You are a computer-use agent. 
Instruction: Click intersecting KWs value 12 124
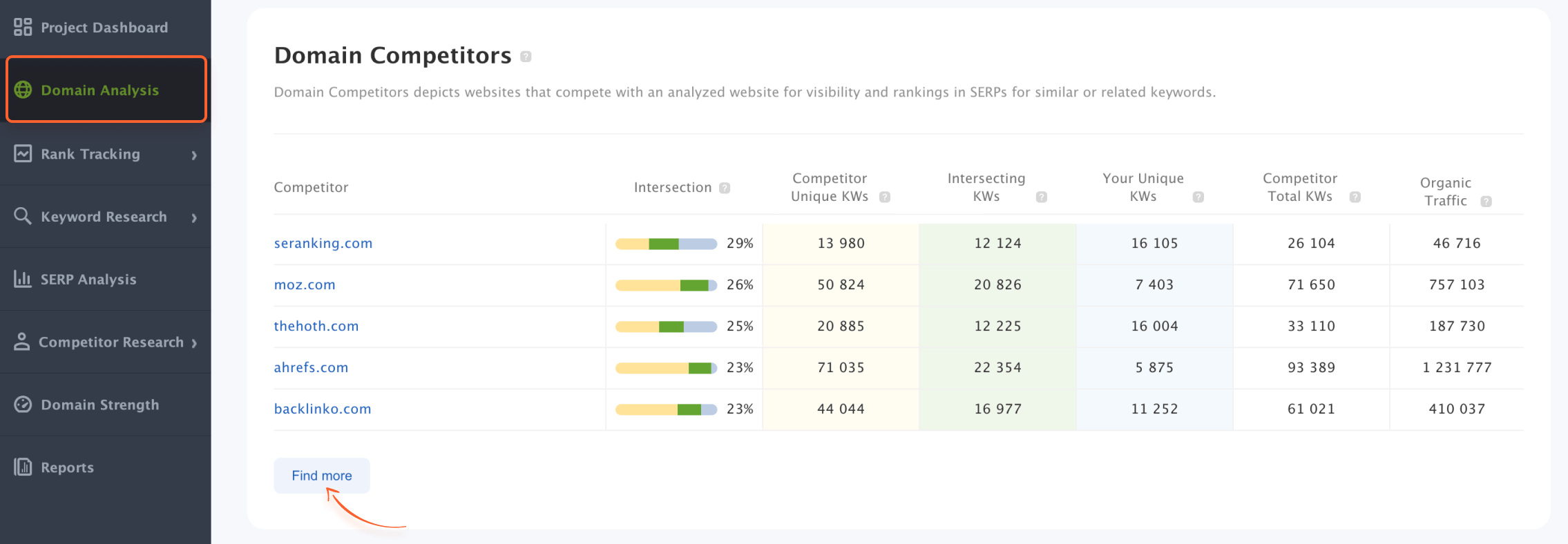point(997,243)
